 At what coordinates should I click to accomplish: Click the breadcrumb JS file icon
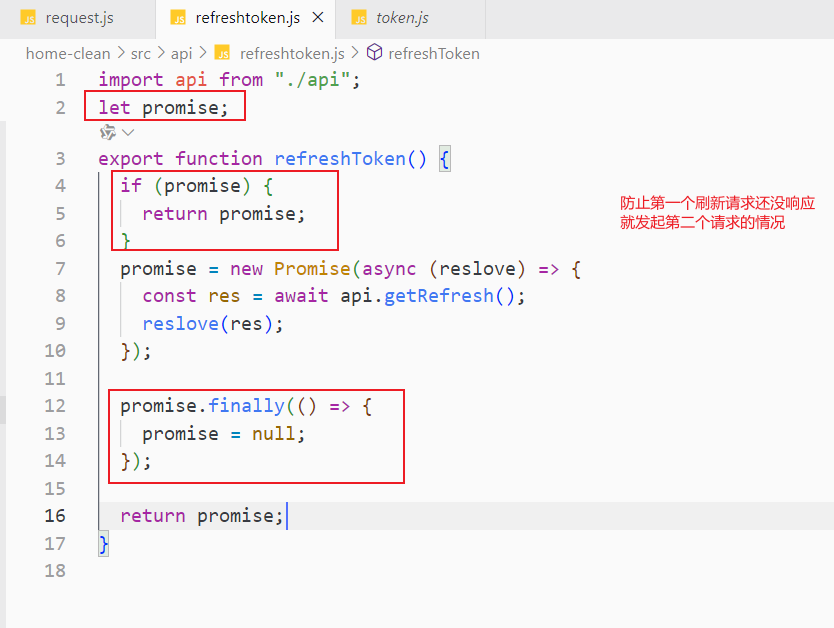tap(222, 53)
